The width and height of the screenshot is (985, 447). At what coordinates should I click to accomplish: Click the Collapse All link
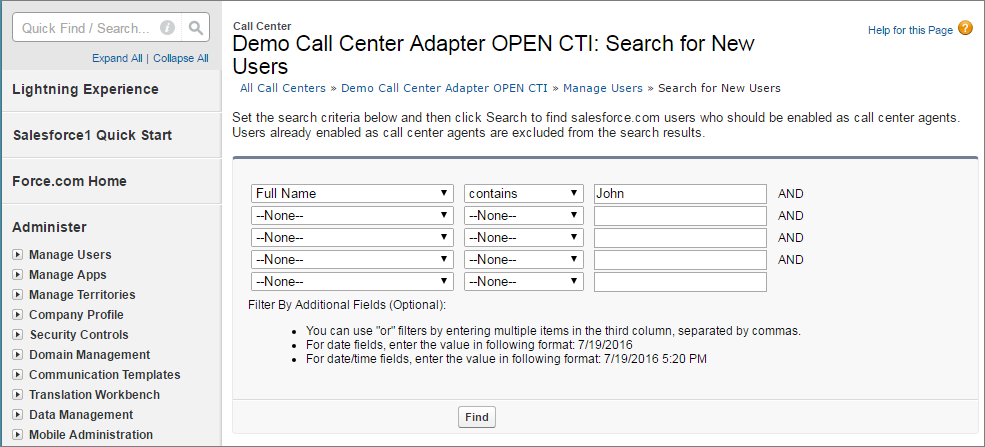point(181,58)
